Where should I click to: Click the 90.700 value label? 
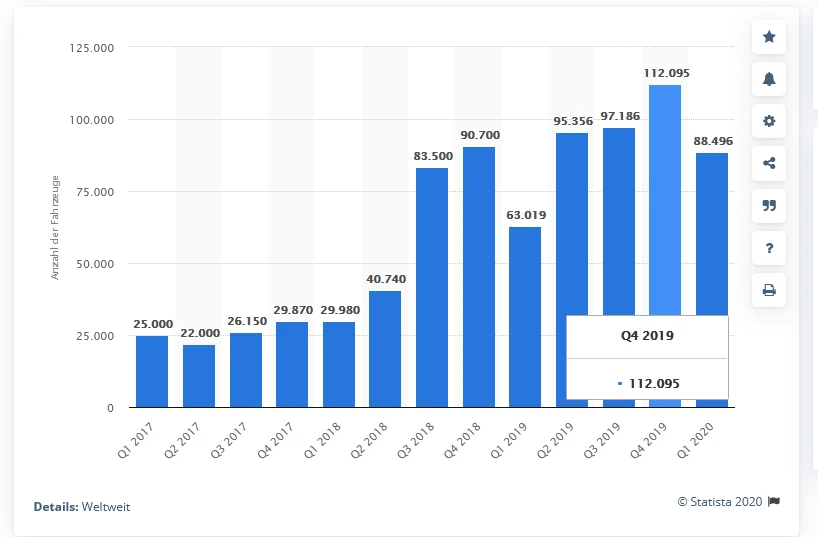478,134
